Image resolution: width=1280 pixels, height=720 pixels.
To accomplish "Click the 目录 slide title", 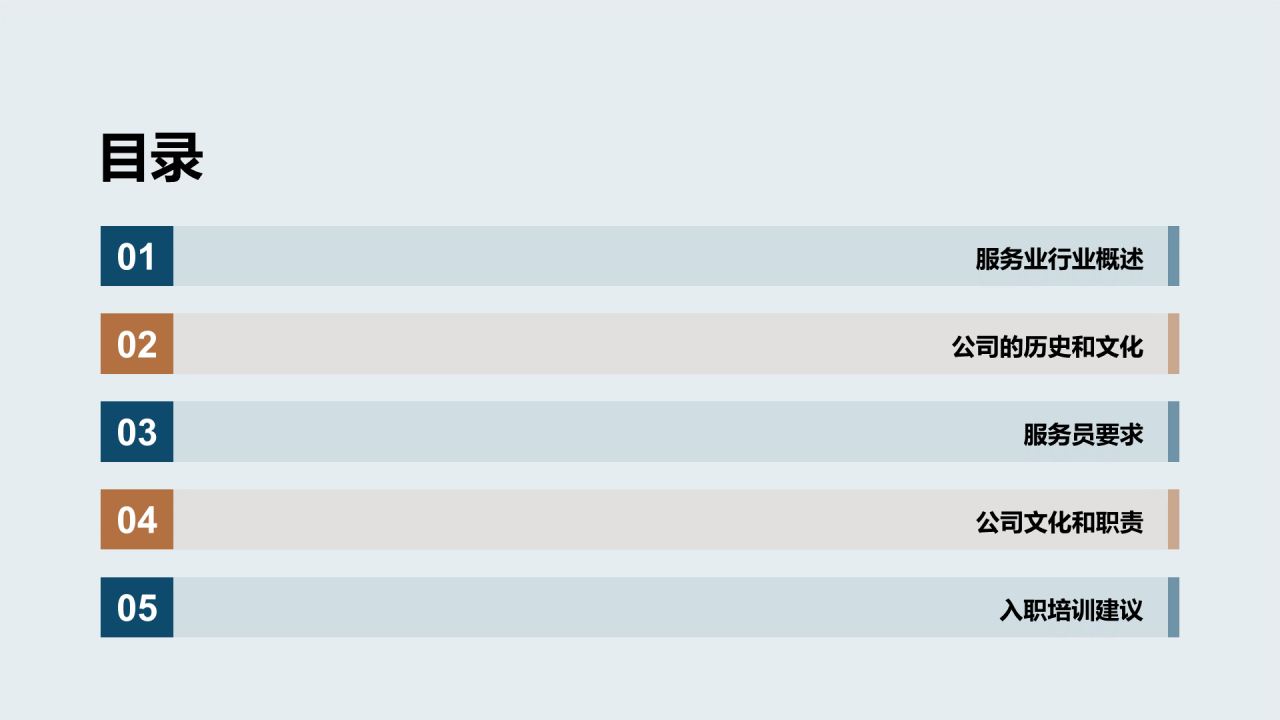I will click(x=152, y=158).
